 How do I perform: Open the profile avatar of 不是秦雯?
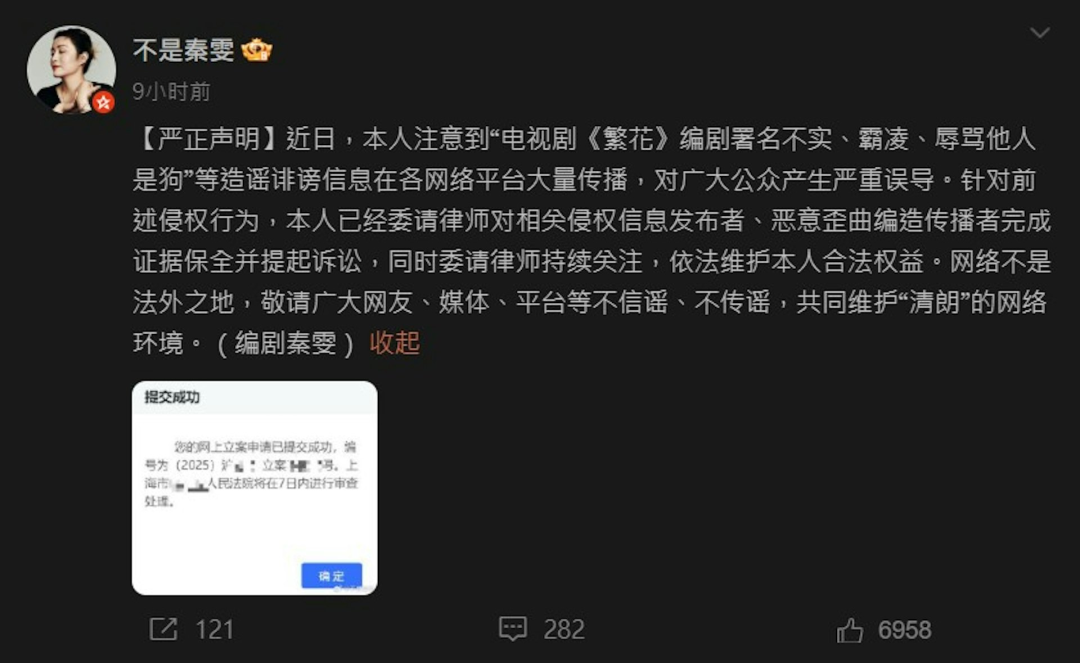click(72, 70)
